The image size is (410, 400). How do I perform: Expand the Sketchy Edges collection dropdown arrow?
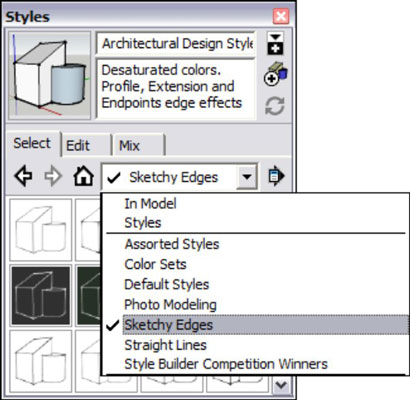(x=247, y=176)
